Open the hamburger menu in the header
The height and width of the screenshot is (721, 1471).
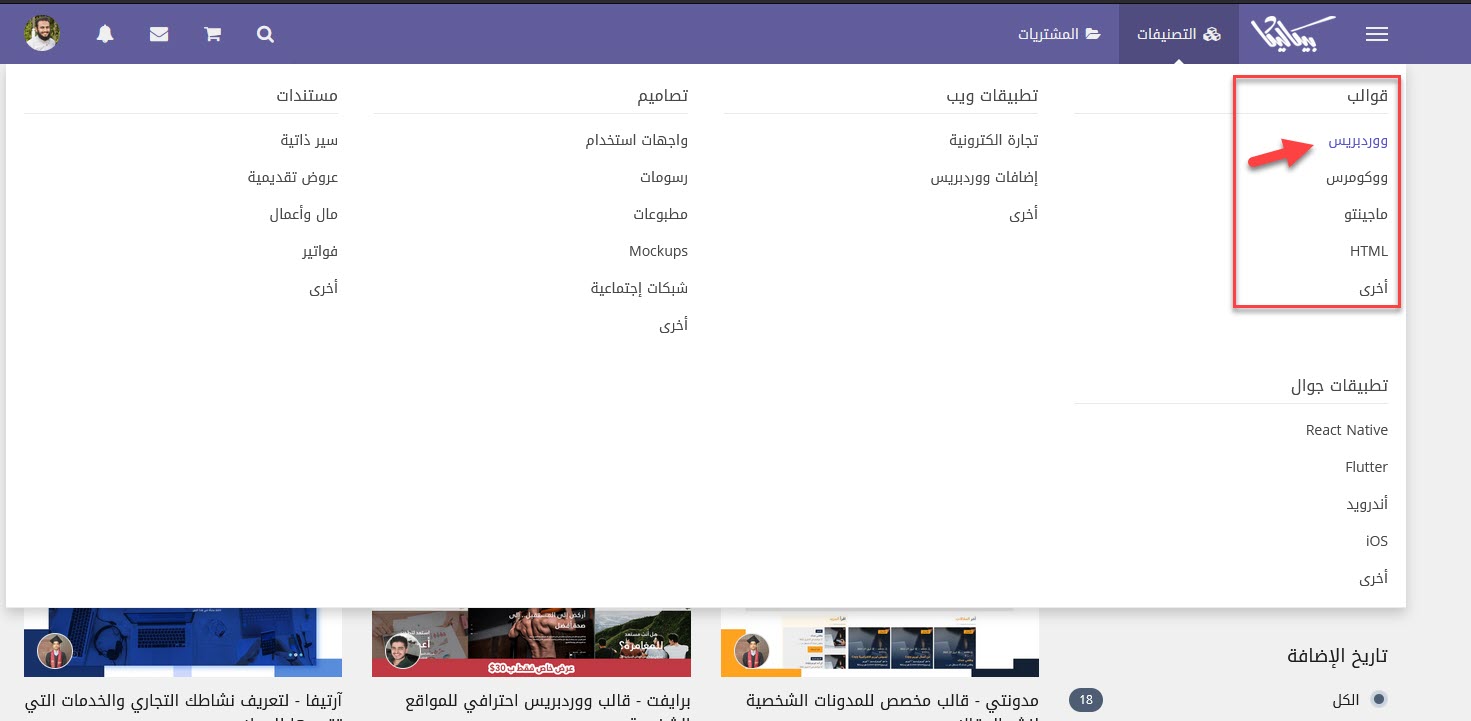(x=1376, y=34)
